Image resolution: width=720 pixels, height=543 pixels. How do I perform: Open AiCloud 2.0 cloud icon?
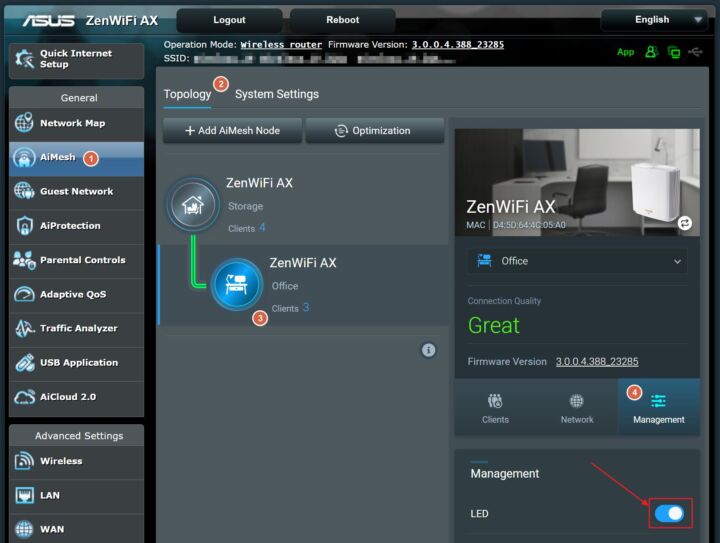click(24, 397)
